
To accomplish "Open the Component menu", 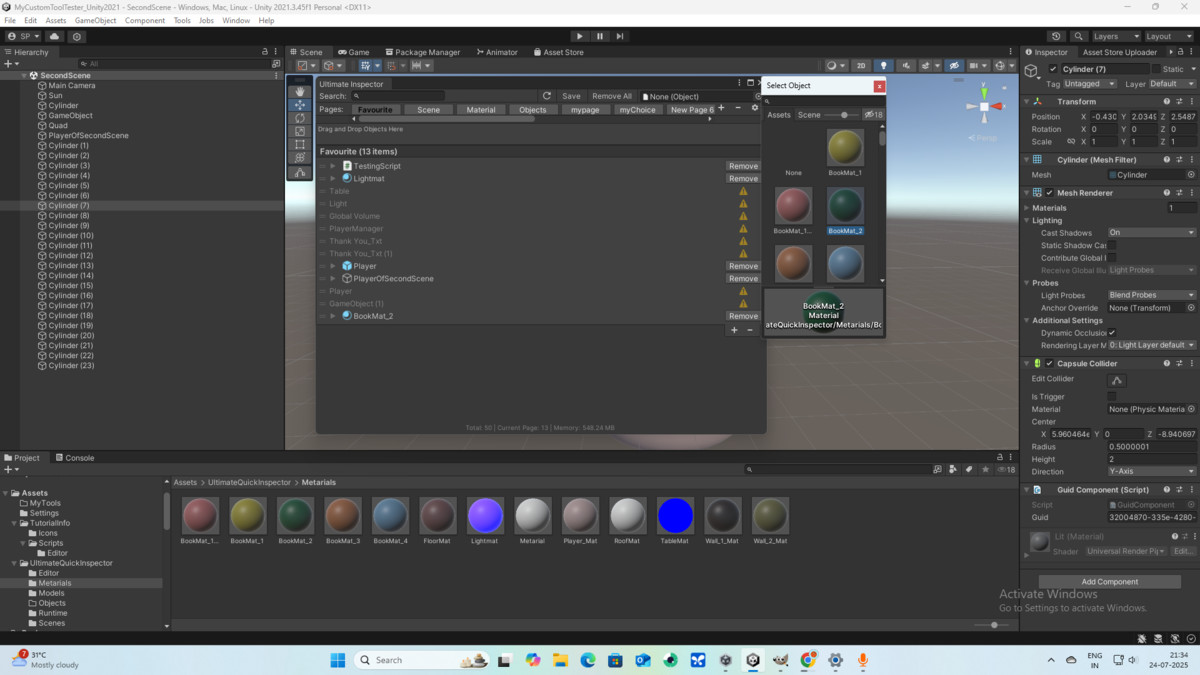I will click(x=145, y=20).
